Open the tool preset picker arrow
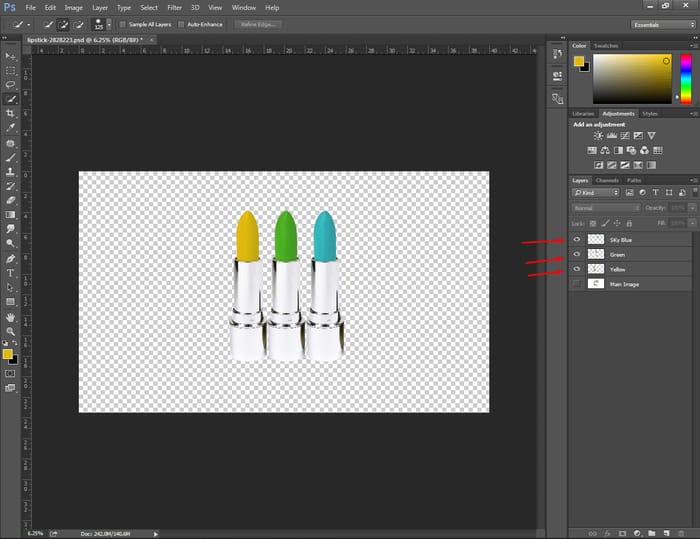Viewport: 700px width, 539px height. (29, 25)
